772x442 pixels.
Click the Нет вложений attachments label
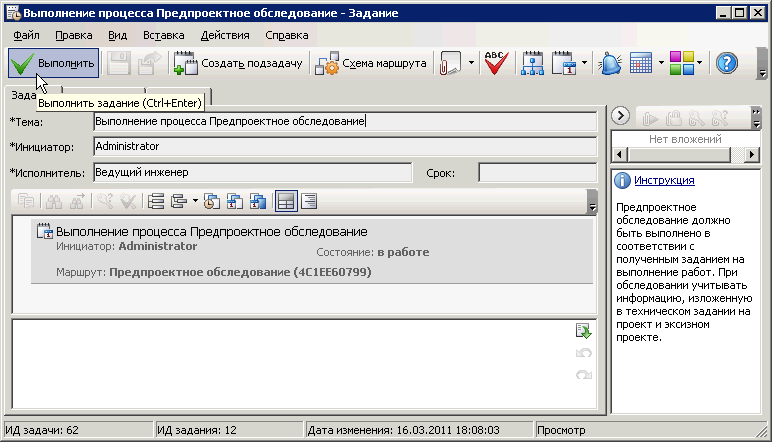click(685, 139)
